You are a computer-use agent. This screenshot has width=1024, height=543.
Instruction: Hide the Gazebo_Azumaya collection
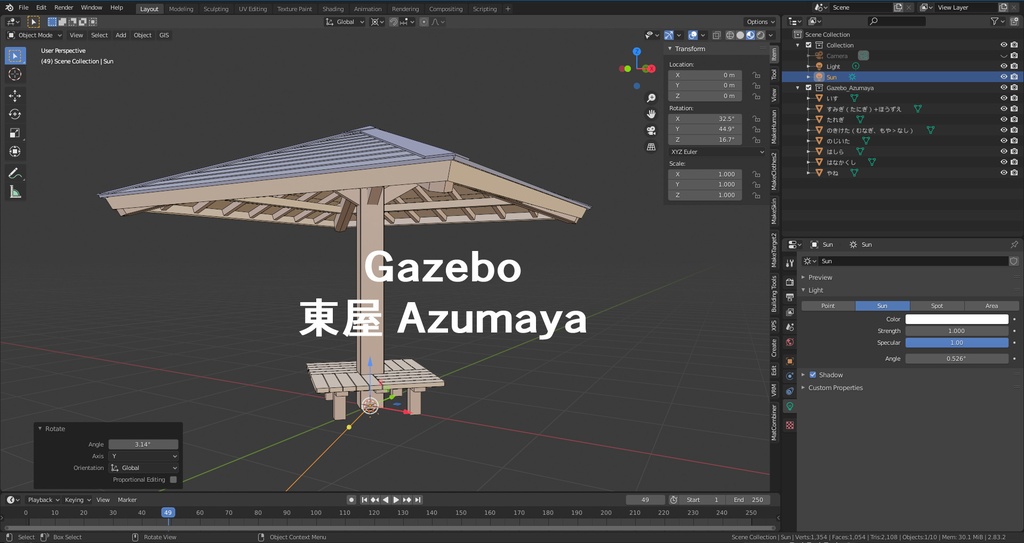[x=1004, y=88]
